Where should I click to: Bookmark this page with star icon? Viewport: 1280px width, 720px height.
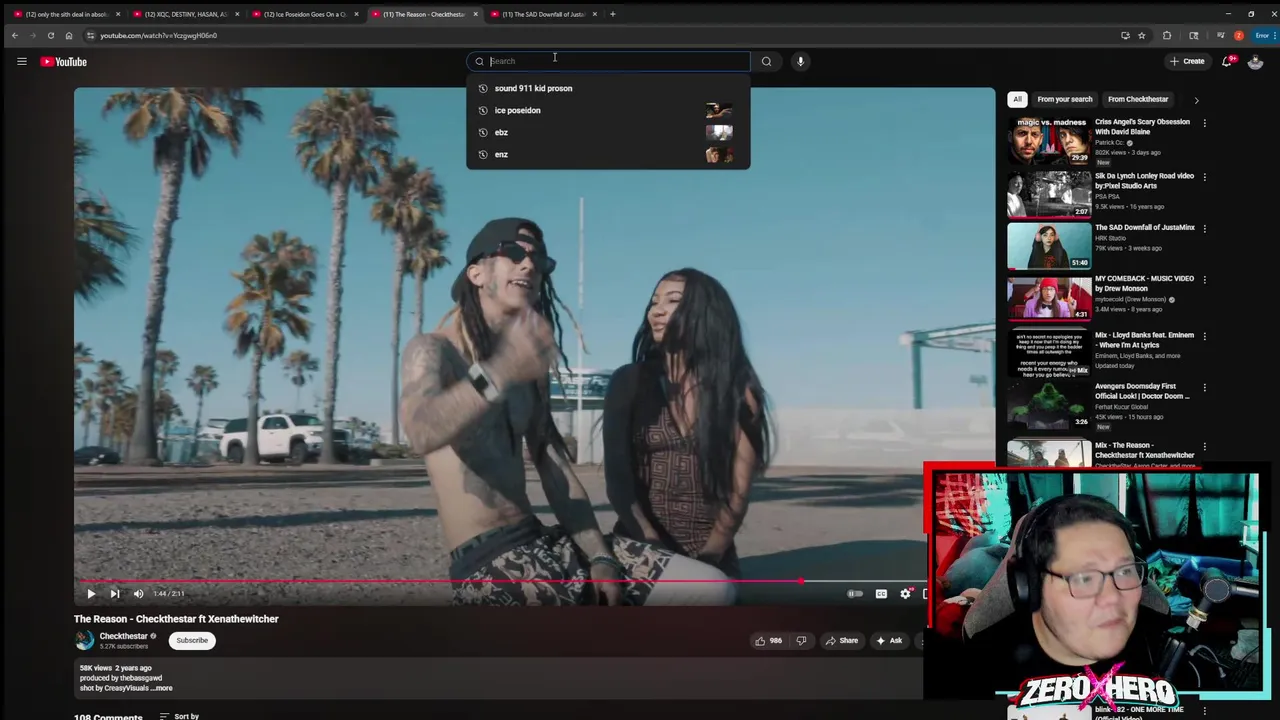[1141, 35]
